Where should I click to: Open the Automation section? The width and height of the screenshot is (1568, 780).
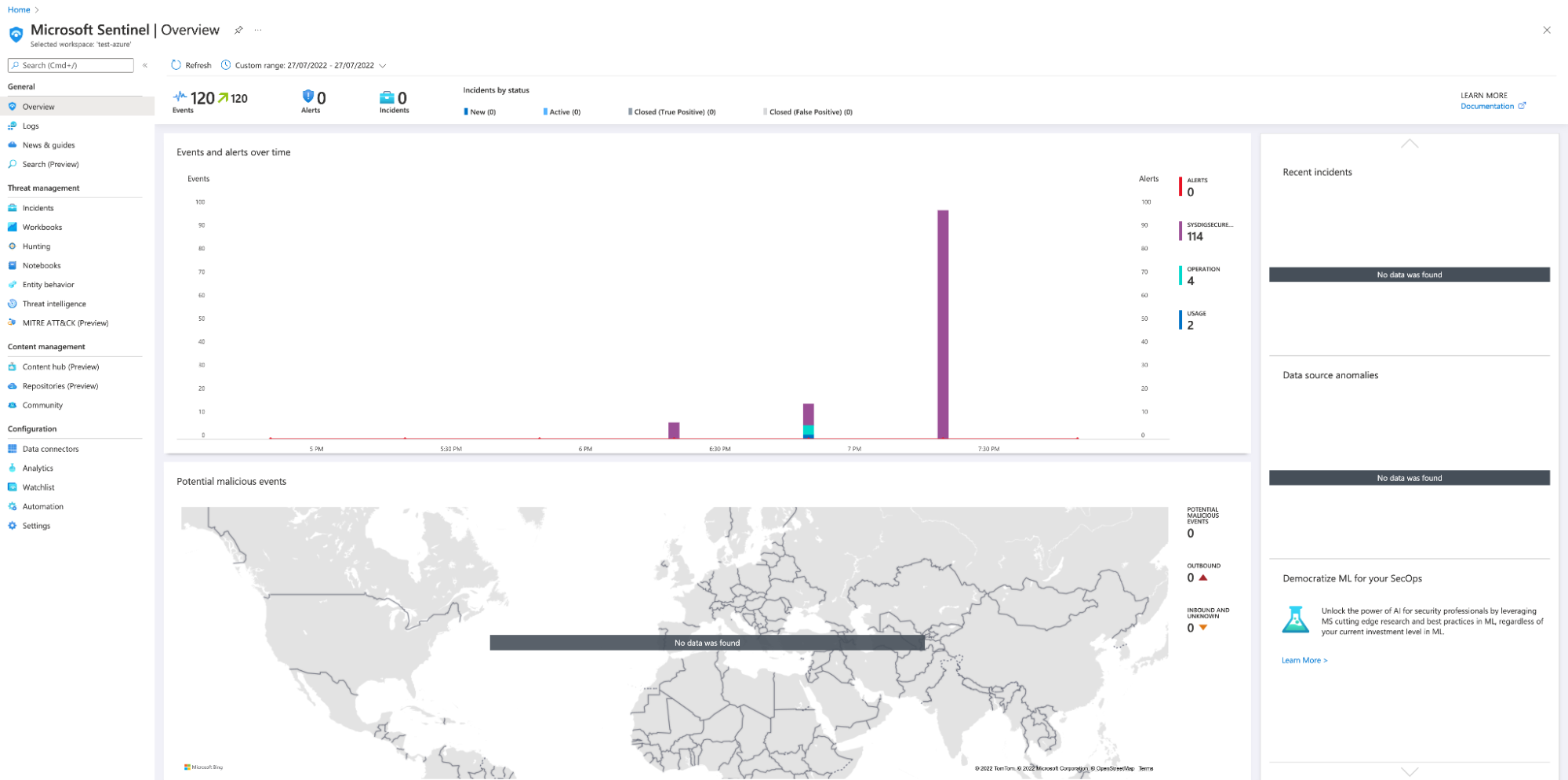(x=41, y=506)
